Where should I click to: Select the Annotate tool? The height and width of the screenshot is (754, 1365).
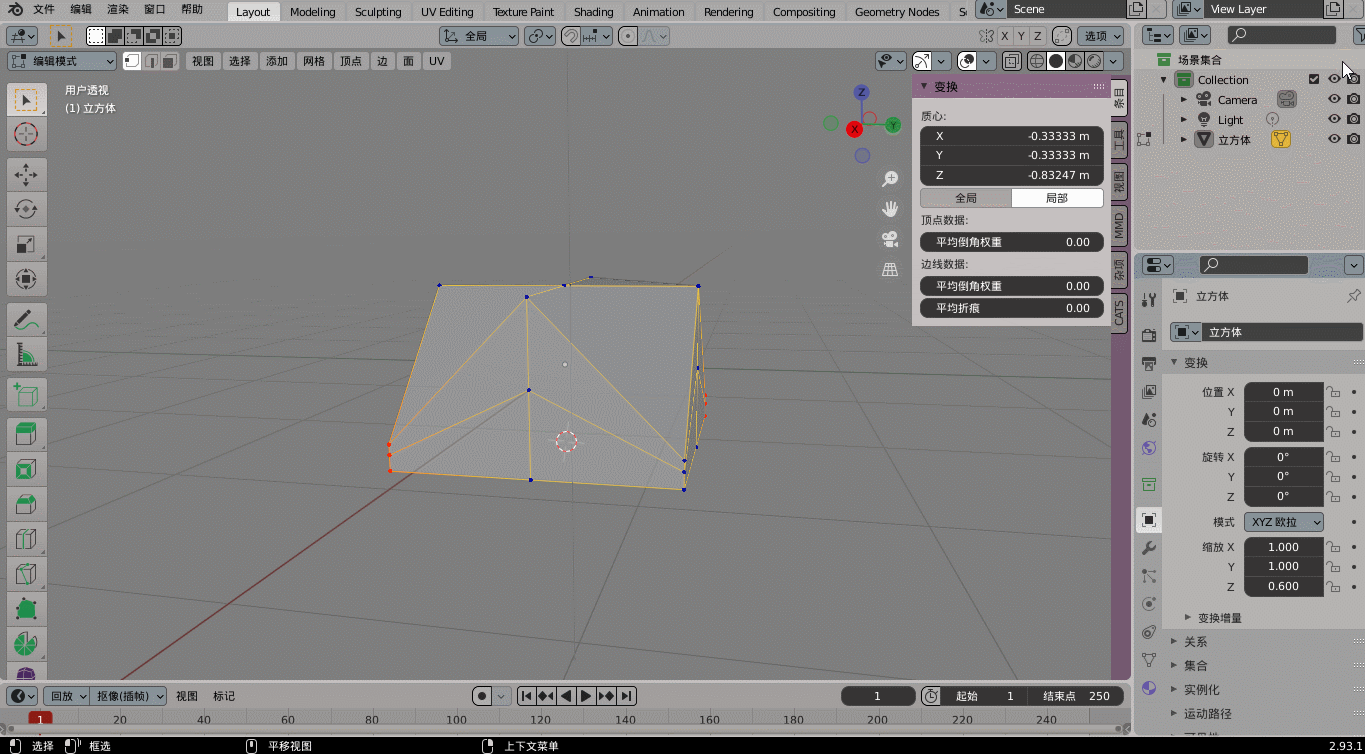click(x=26, y=319)
